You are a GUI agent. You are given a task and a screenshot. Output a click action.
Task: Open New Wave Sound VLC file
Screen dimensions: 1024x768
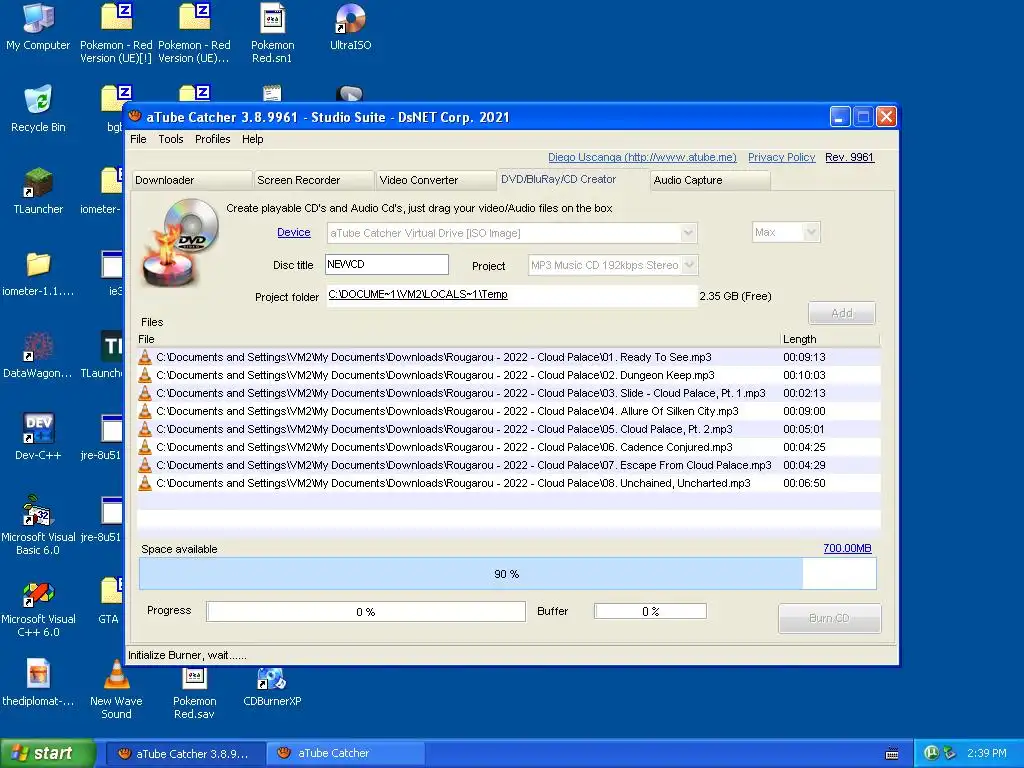click(x=116, y=689)
